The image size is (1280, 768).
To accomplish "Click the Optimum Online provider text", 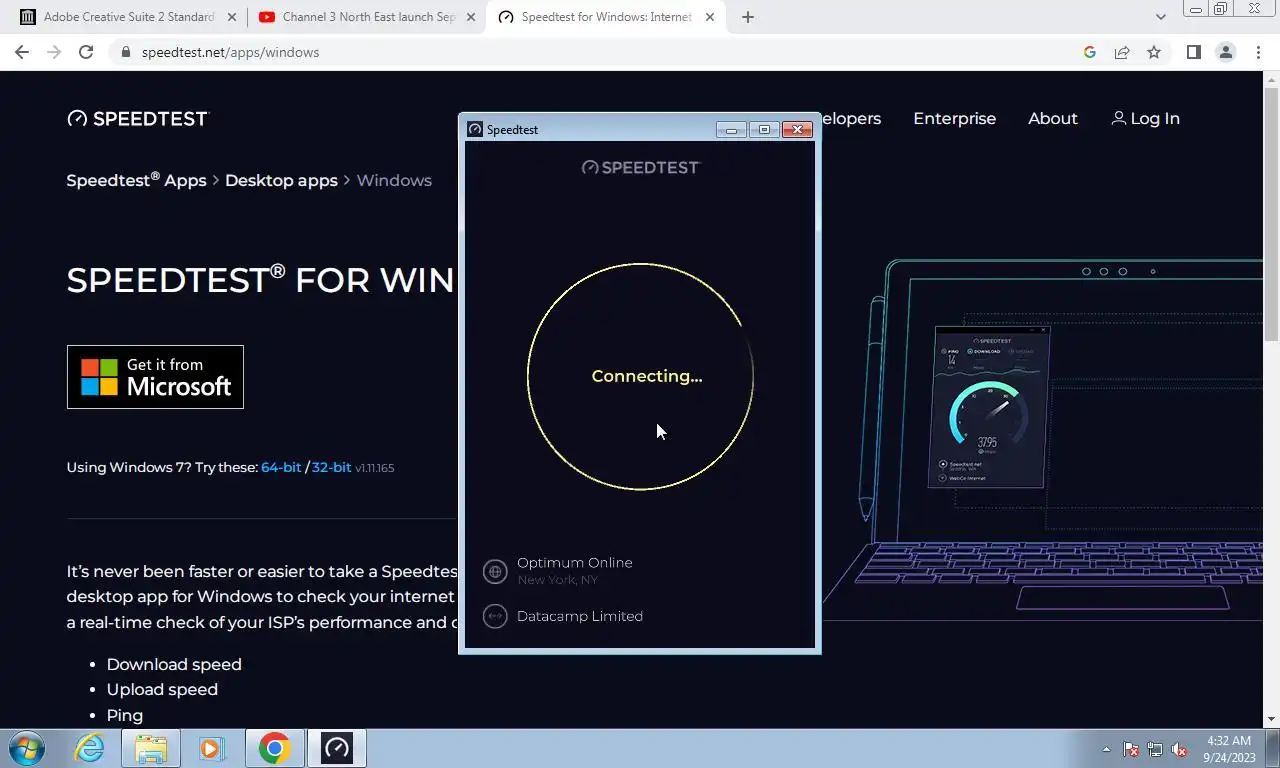I will [574, 562].
